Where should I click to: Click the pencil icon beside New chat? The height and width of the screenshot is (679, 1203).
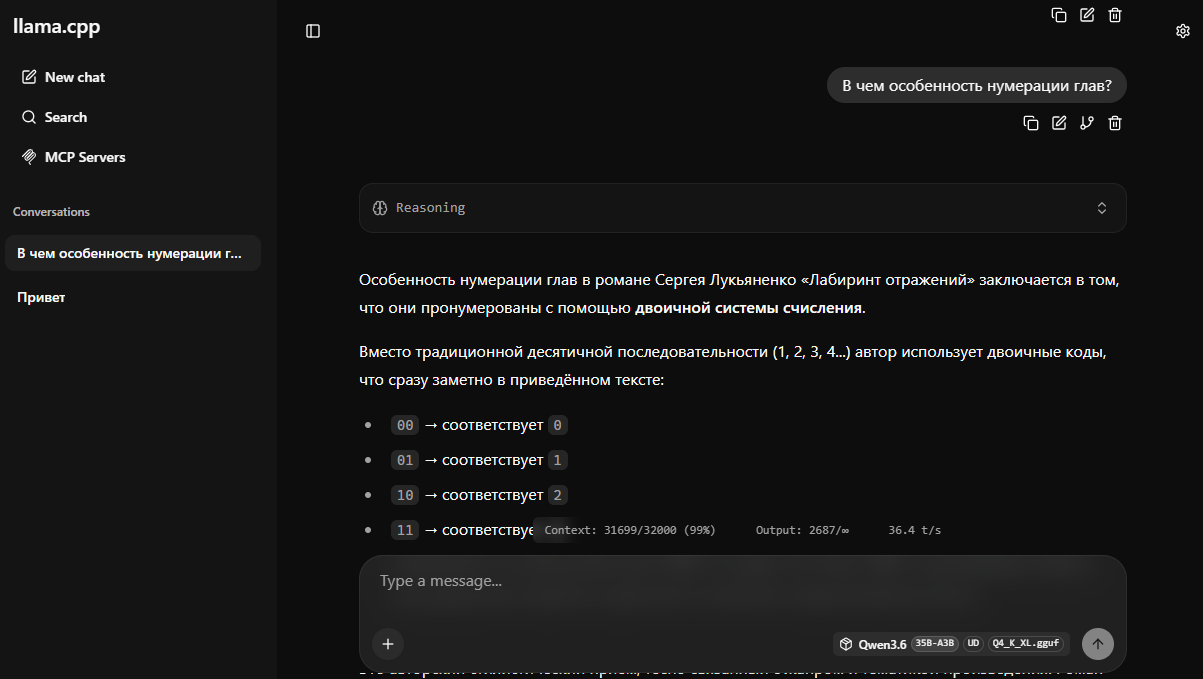point(29,77)
